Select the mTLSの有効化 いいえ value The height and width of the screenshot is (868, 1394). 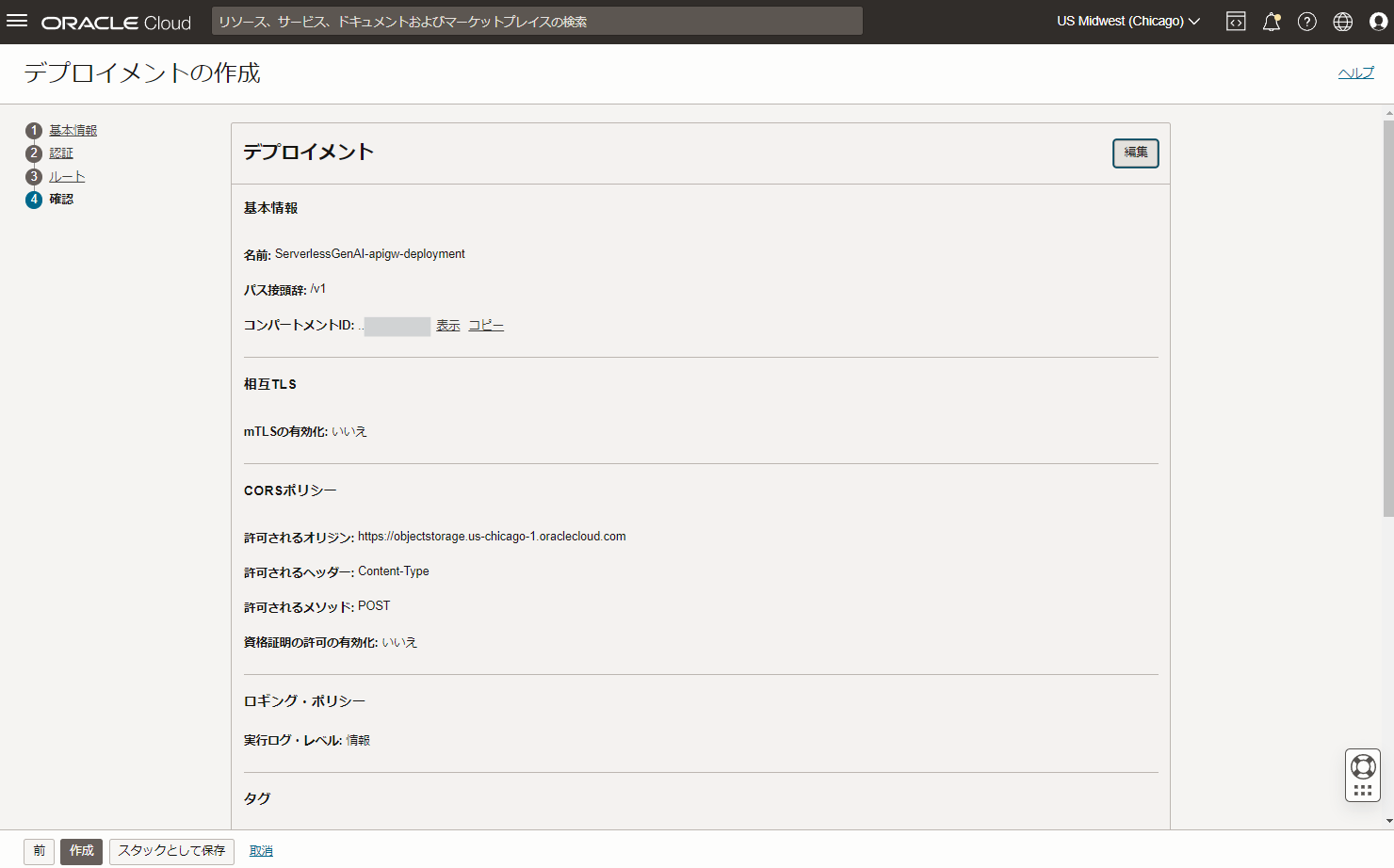[x=349, y=432]
